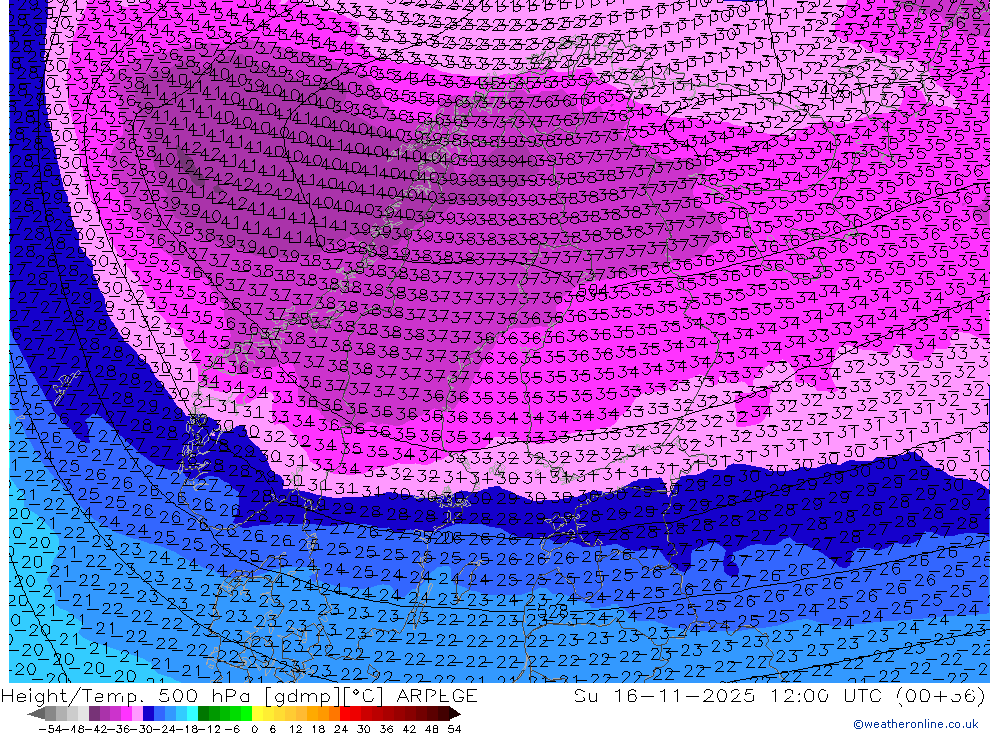The image size is (1000, 733).
Task: Click the '(00+36)' forecast offset text
Action: click(941, 695)
